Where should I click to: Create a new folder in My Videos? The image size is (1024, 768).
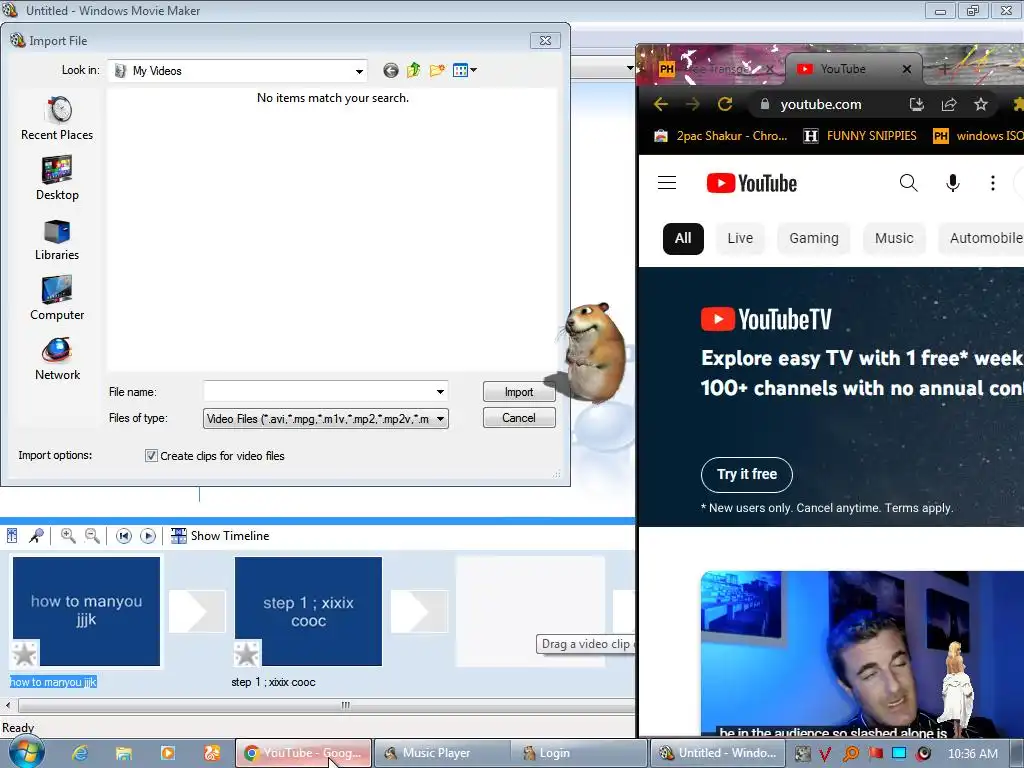pyautogui.click(x=437, y=70)
